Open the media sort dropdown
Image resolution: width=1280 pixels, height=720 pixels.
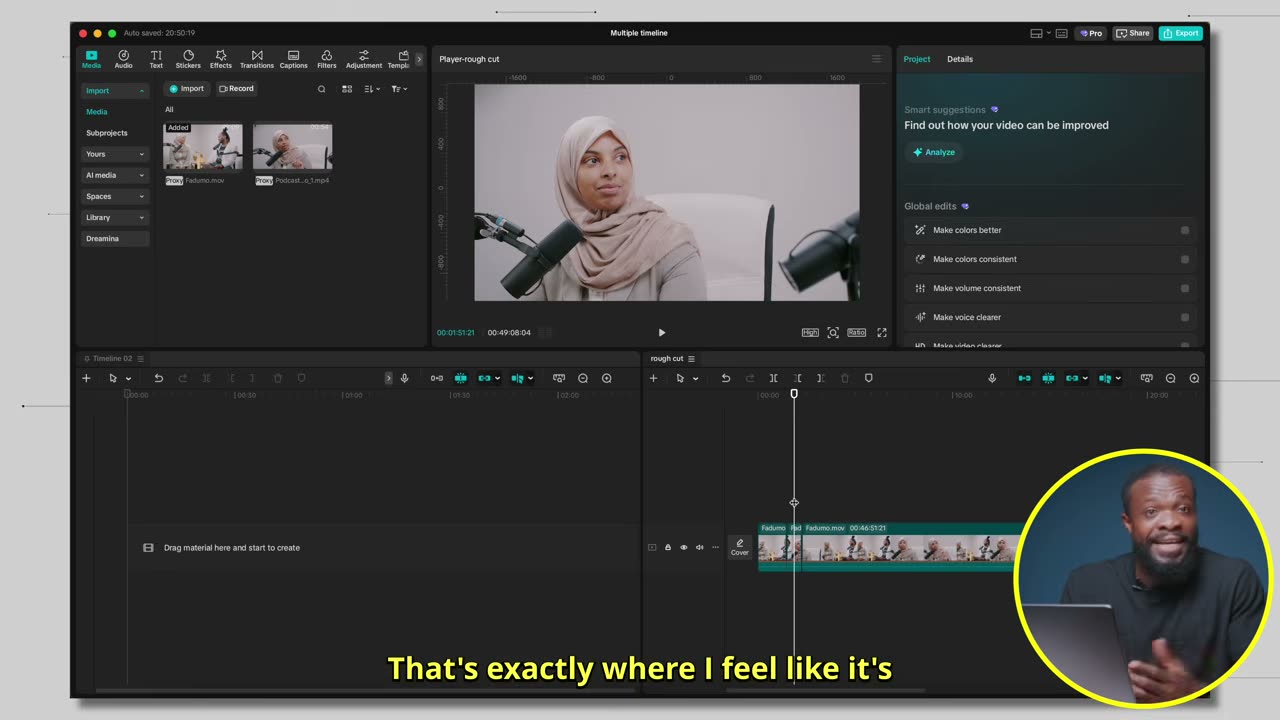coord(371,89)
